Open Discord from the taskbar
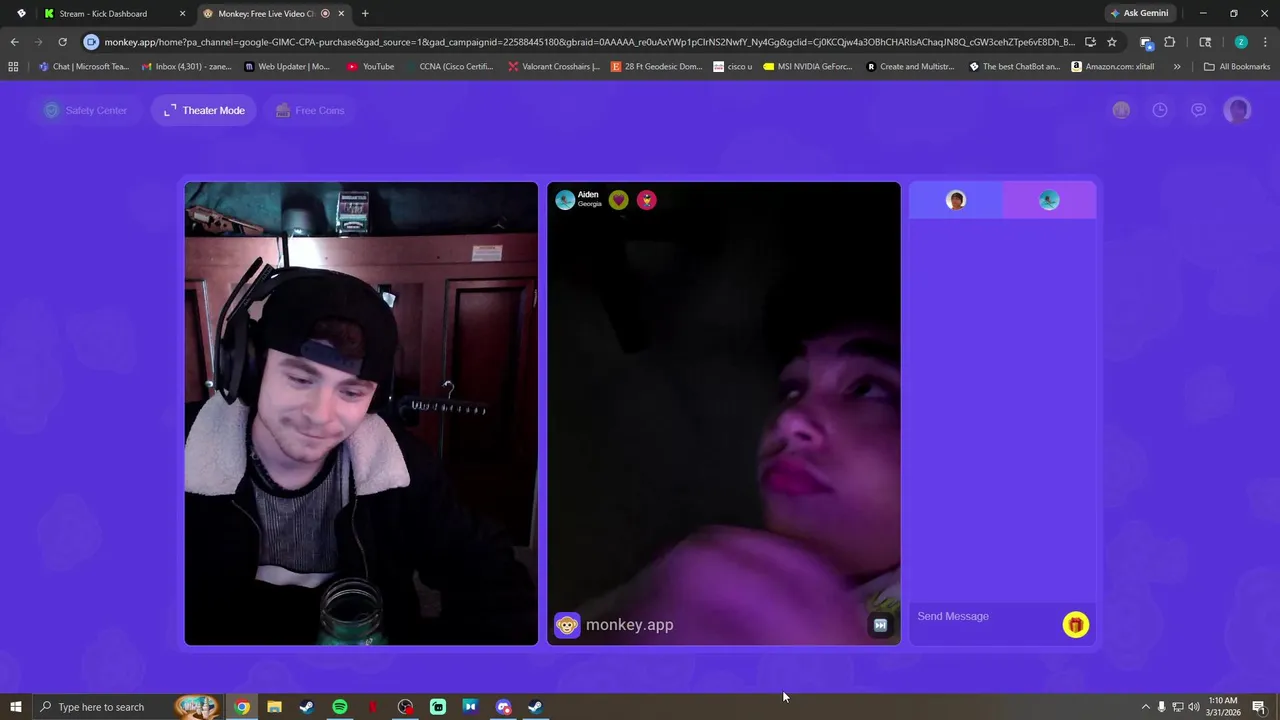The width and height of the screenshot is (1280, 720). (x=503, y=707)
